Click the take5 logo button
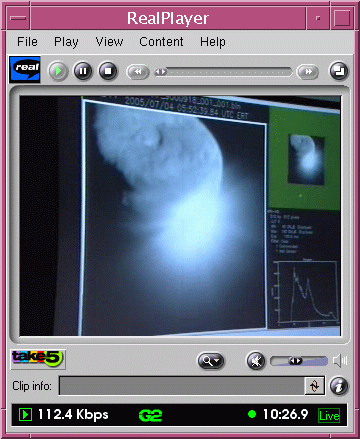 click(x=38, y=359)
